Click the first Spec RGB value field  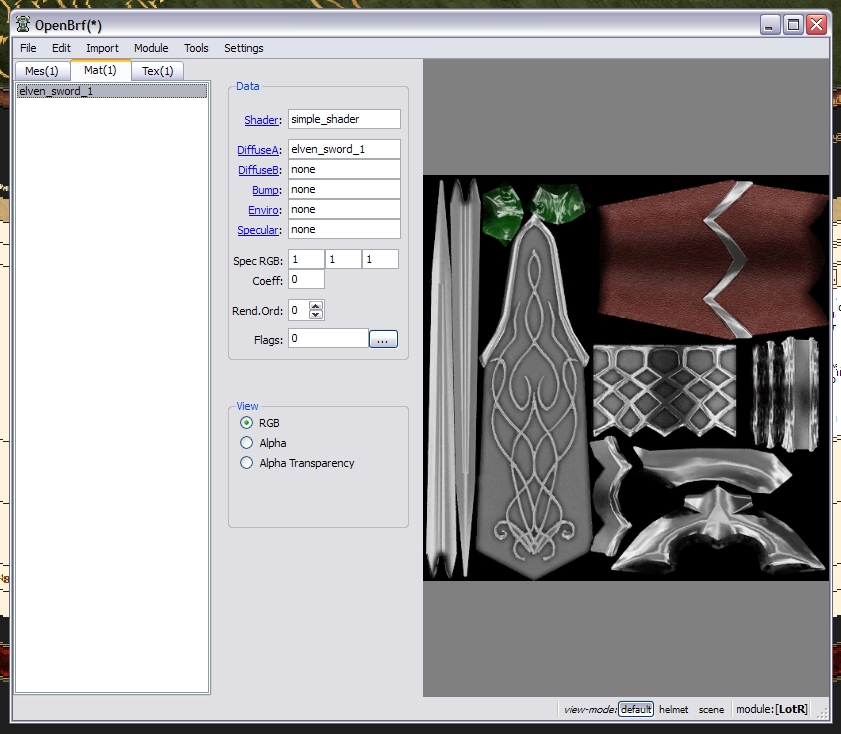306,259
